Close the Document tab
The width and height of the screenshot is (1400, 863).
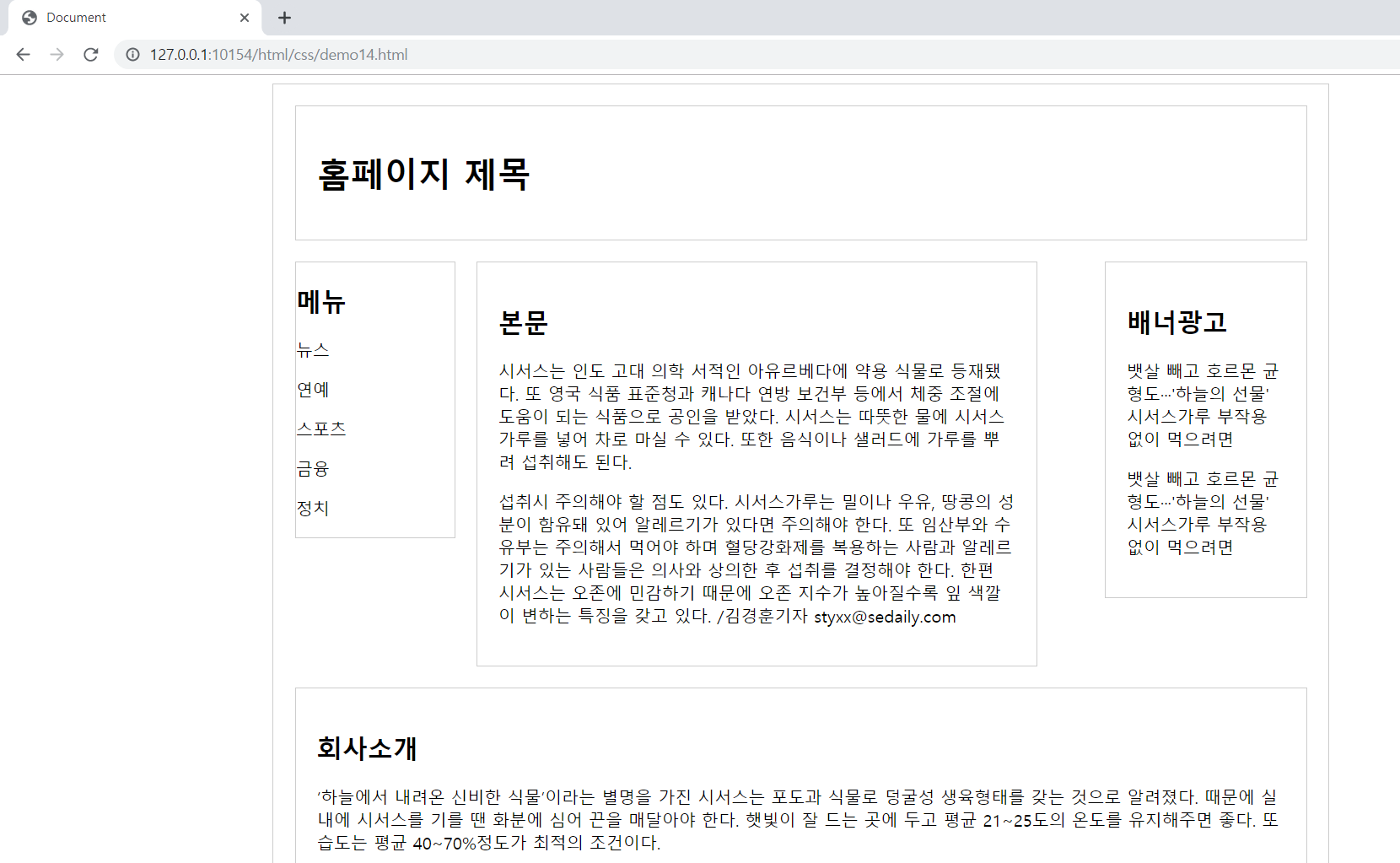[x=245, y=18]
